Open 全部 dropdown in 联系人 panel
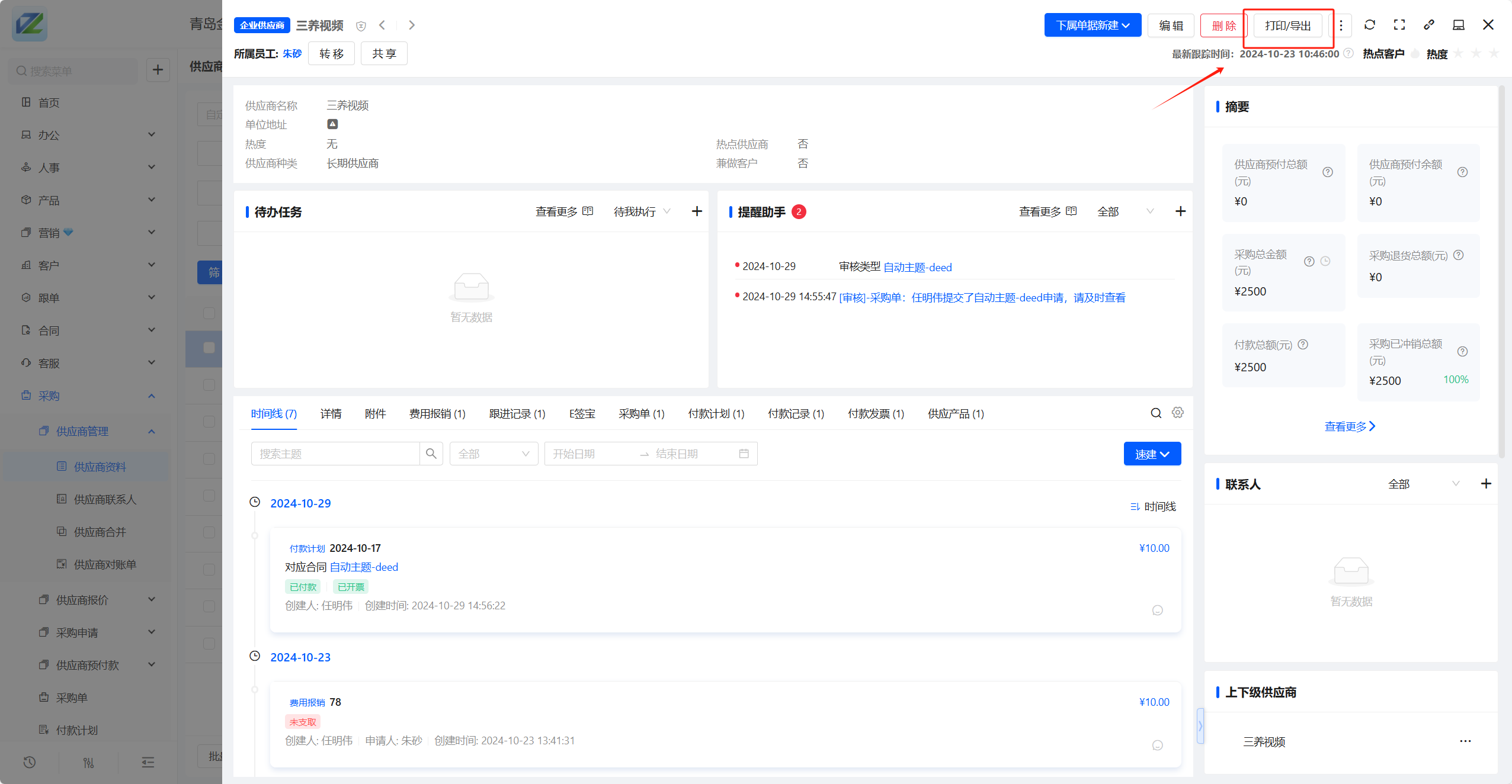The image size is (1512, 784). [x=1423, y=484]
